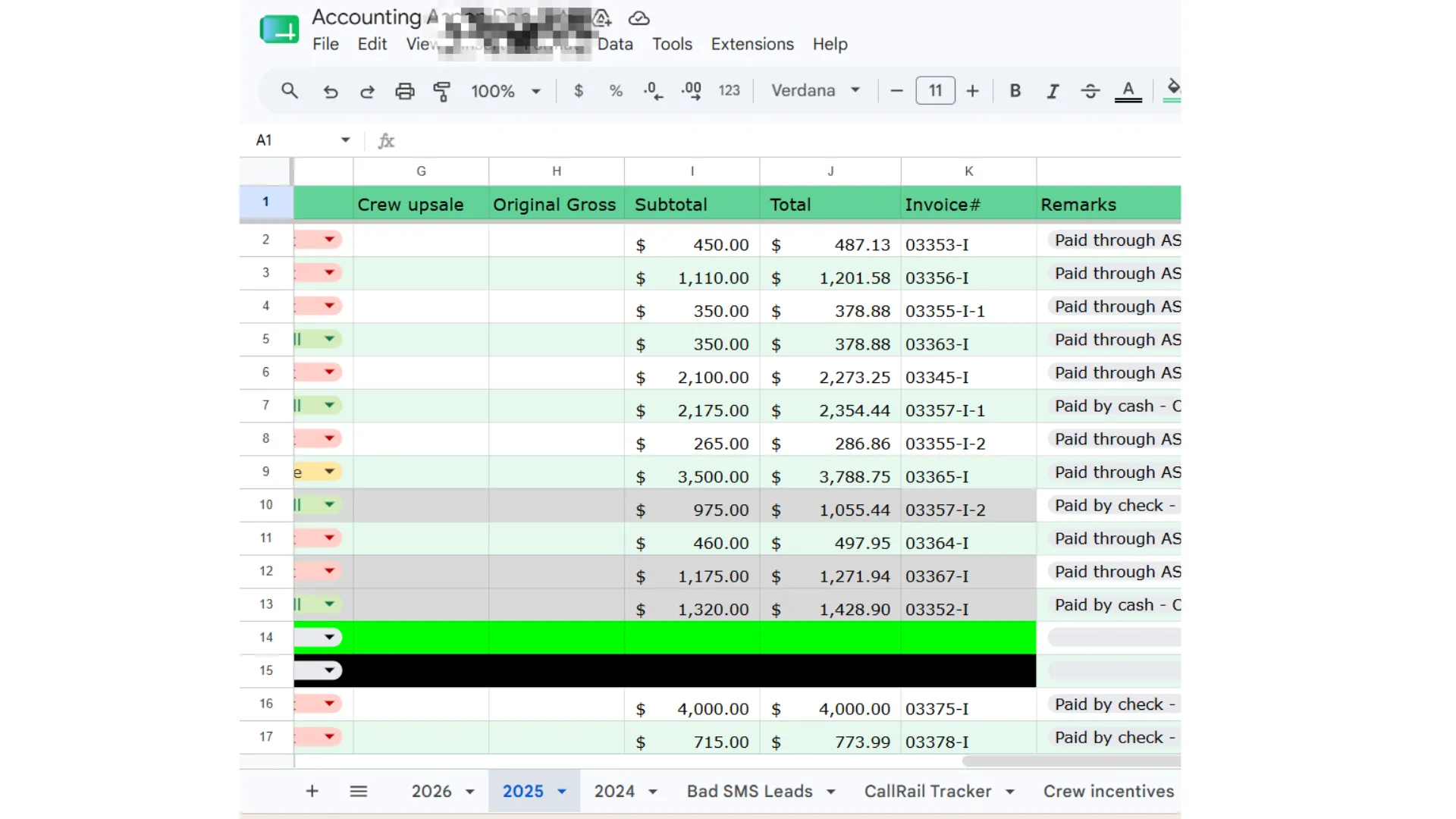Click the fx formula icon

pos(386,140)
